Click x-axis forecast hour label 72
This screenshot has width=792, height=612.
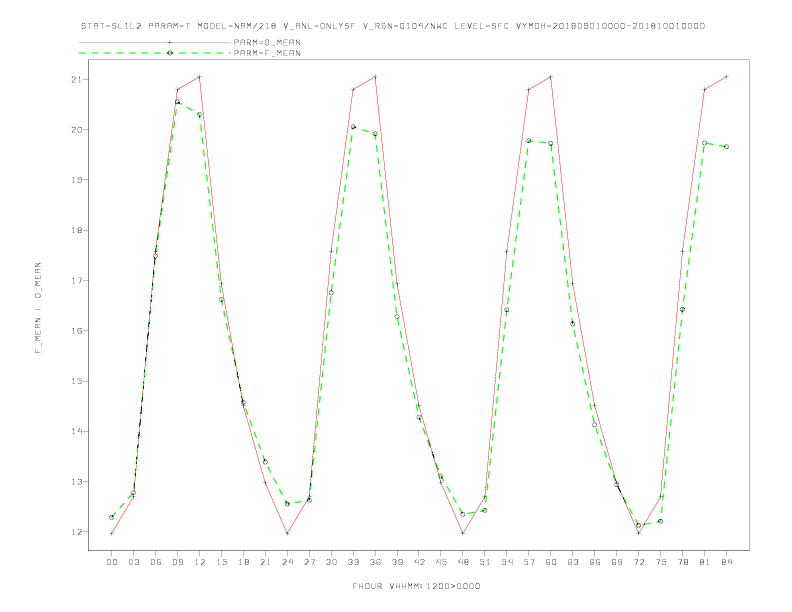[639, 562]
